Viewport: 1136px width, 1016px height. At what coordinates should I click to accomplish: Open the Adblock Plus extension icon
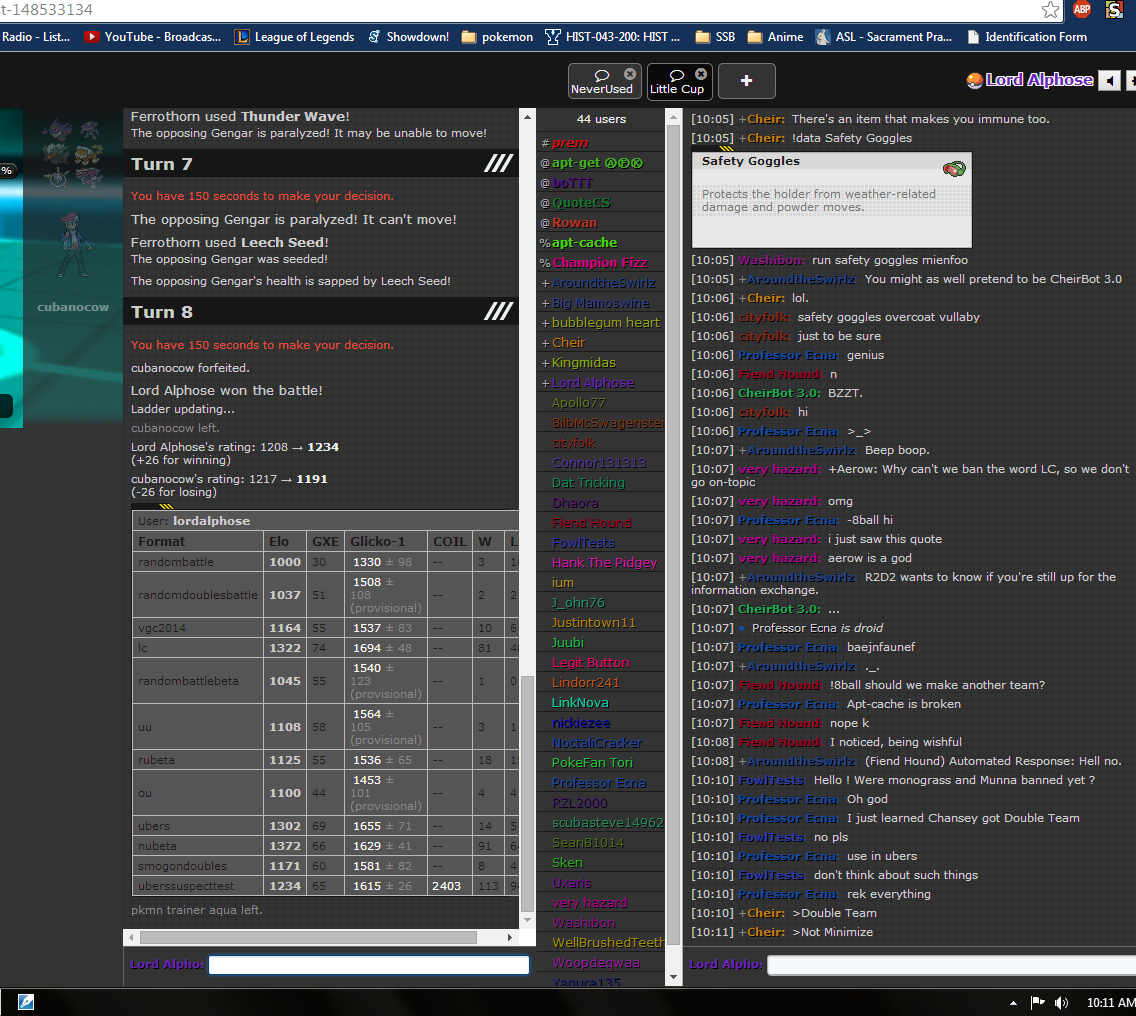tap(1082, 10)
